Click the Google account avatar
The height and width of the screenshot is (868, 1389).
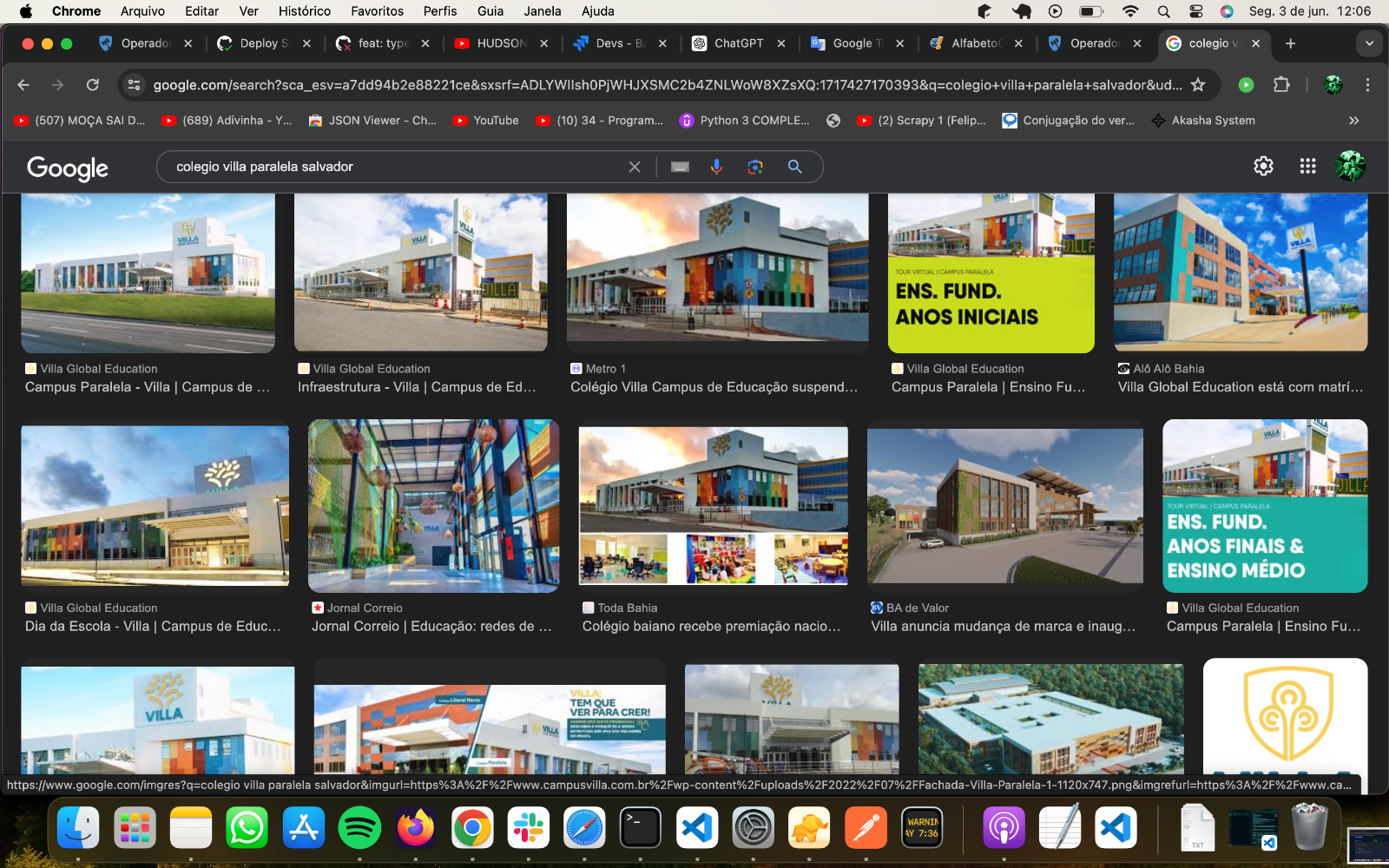click(1350, 166)
